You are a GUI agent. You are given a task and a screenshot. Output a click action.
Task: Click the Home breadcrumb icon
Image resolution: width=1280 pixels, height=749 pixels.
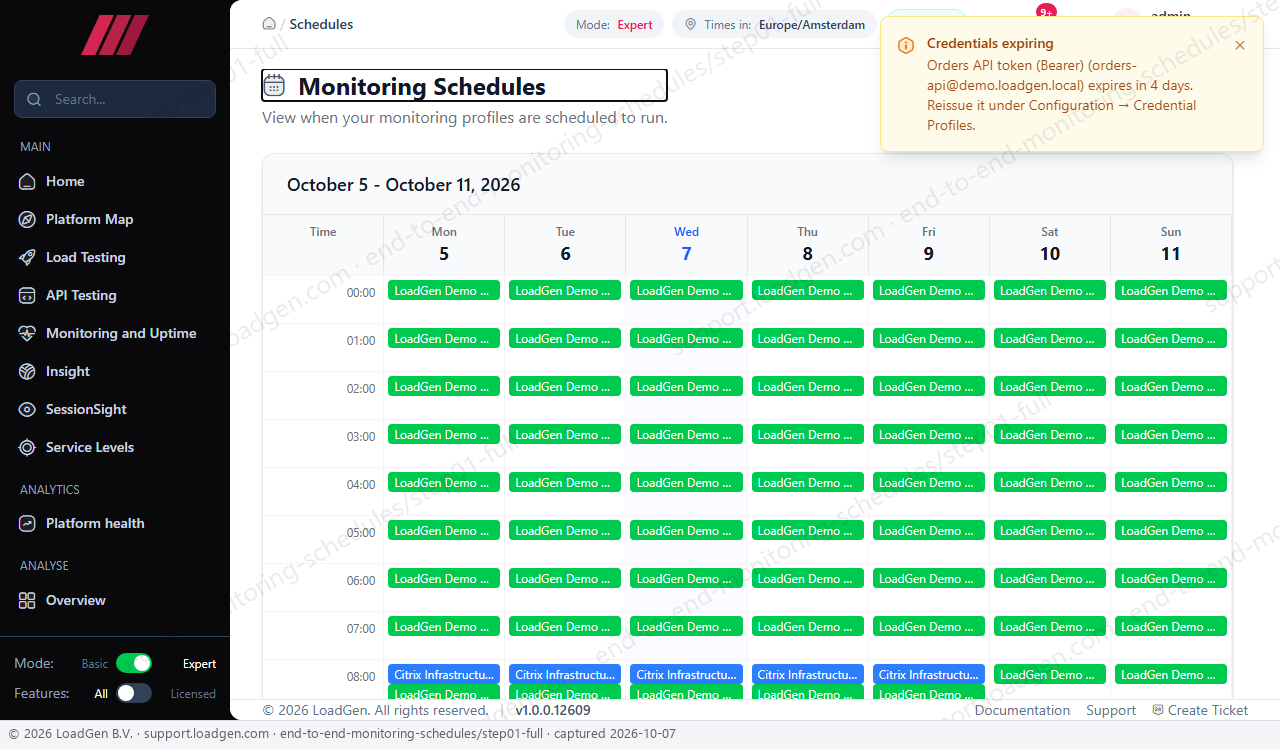268,24
